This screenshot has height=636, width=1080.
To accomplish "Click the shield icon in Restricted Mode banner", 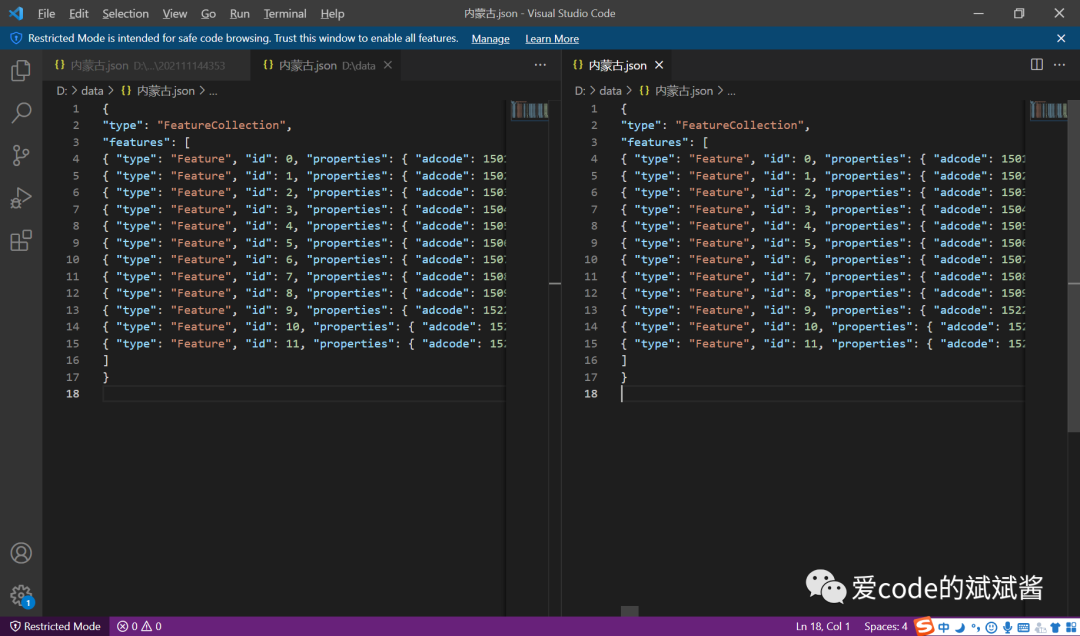I will (16, 39).
